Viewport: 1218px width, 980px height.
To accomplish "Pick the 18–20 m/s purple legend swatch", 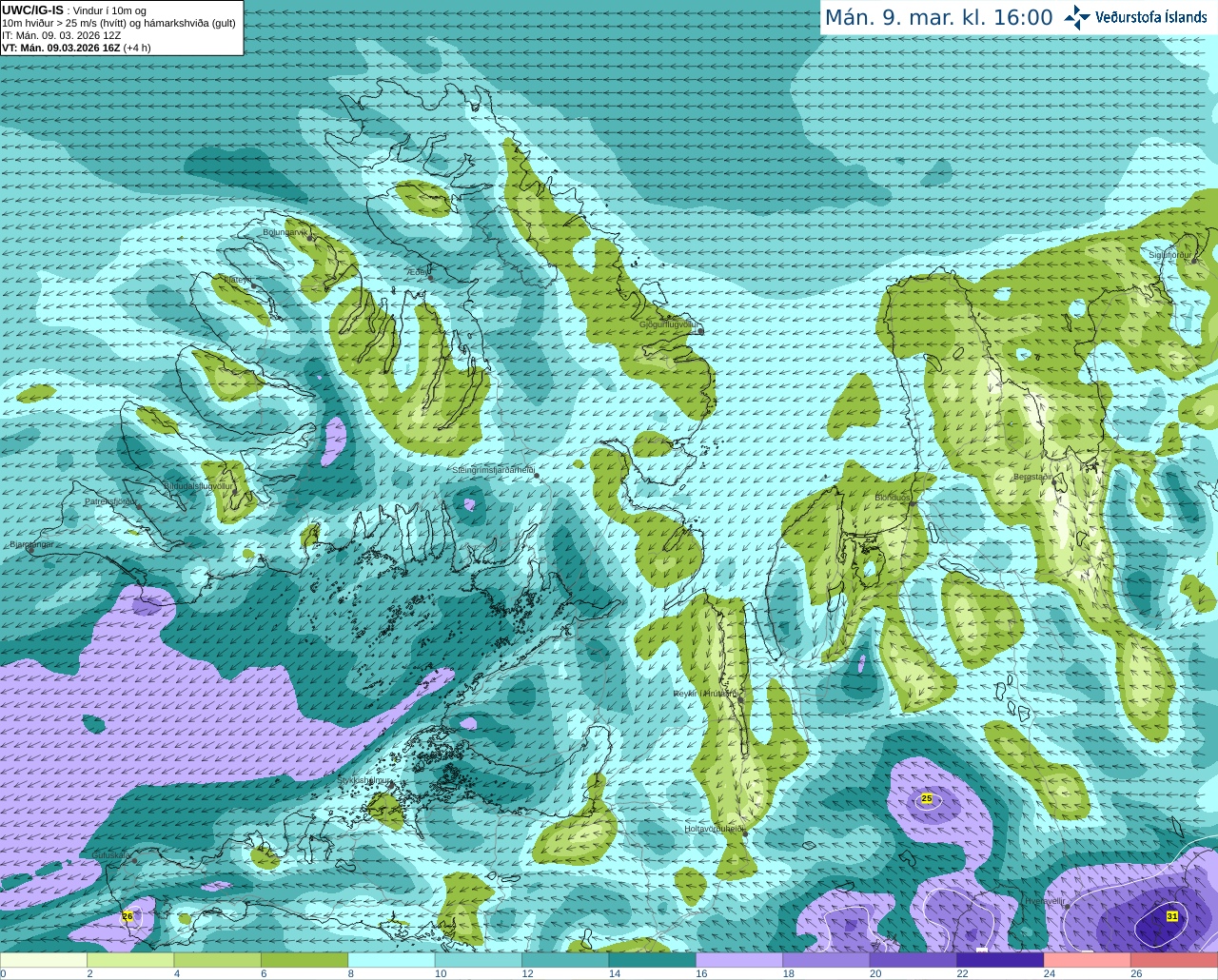I will [827, 960].
